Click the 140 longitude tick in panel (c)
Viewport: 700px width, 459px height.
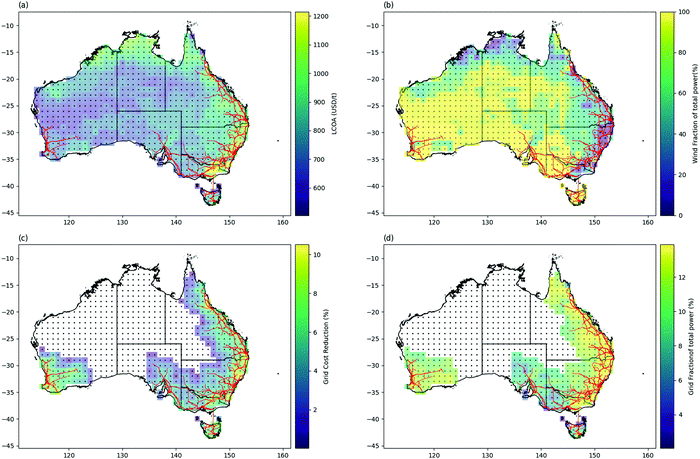pyautogui.click(x=175, y=455)
